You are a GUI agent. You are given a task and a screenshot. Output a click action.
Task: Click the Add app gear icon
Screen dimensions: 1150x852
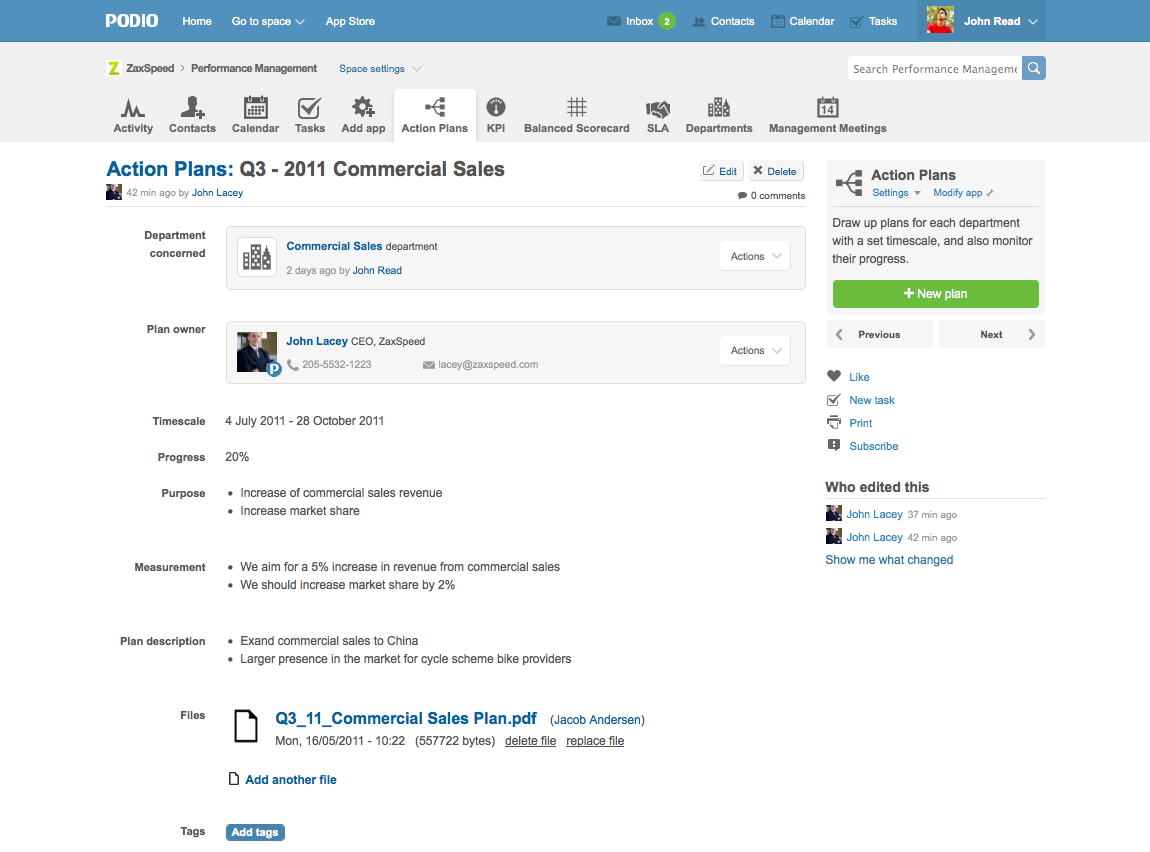[x=363, y=108]
